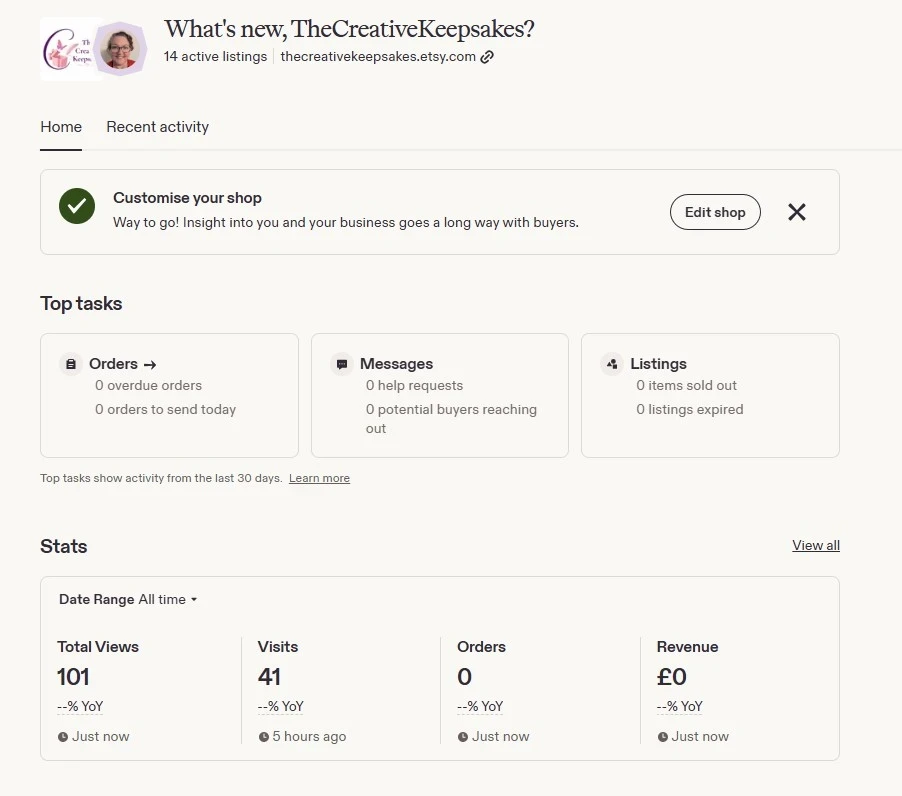Switch to the Recent activity tab

[158, 127]
